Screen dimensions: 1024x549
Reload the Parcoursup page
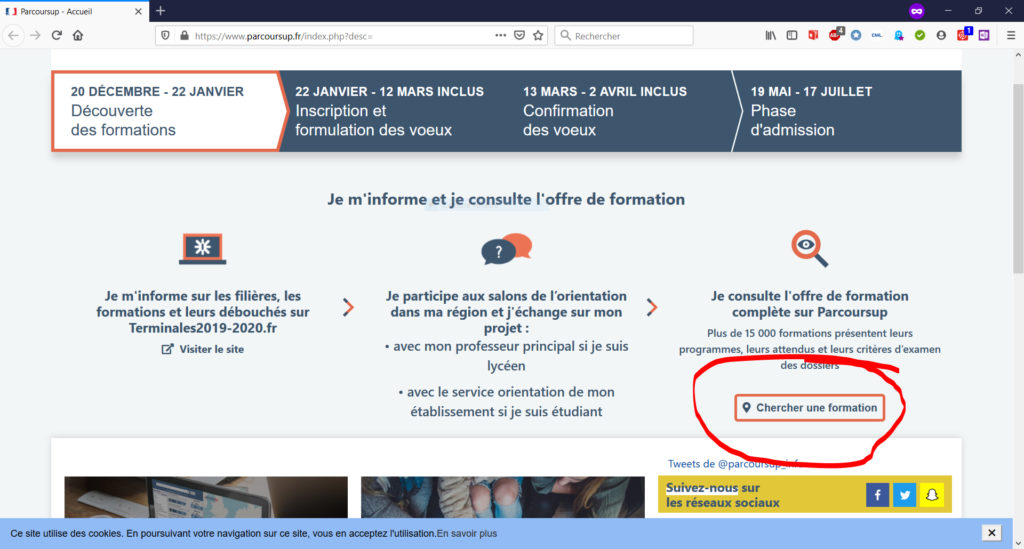[57, 35]
